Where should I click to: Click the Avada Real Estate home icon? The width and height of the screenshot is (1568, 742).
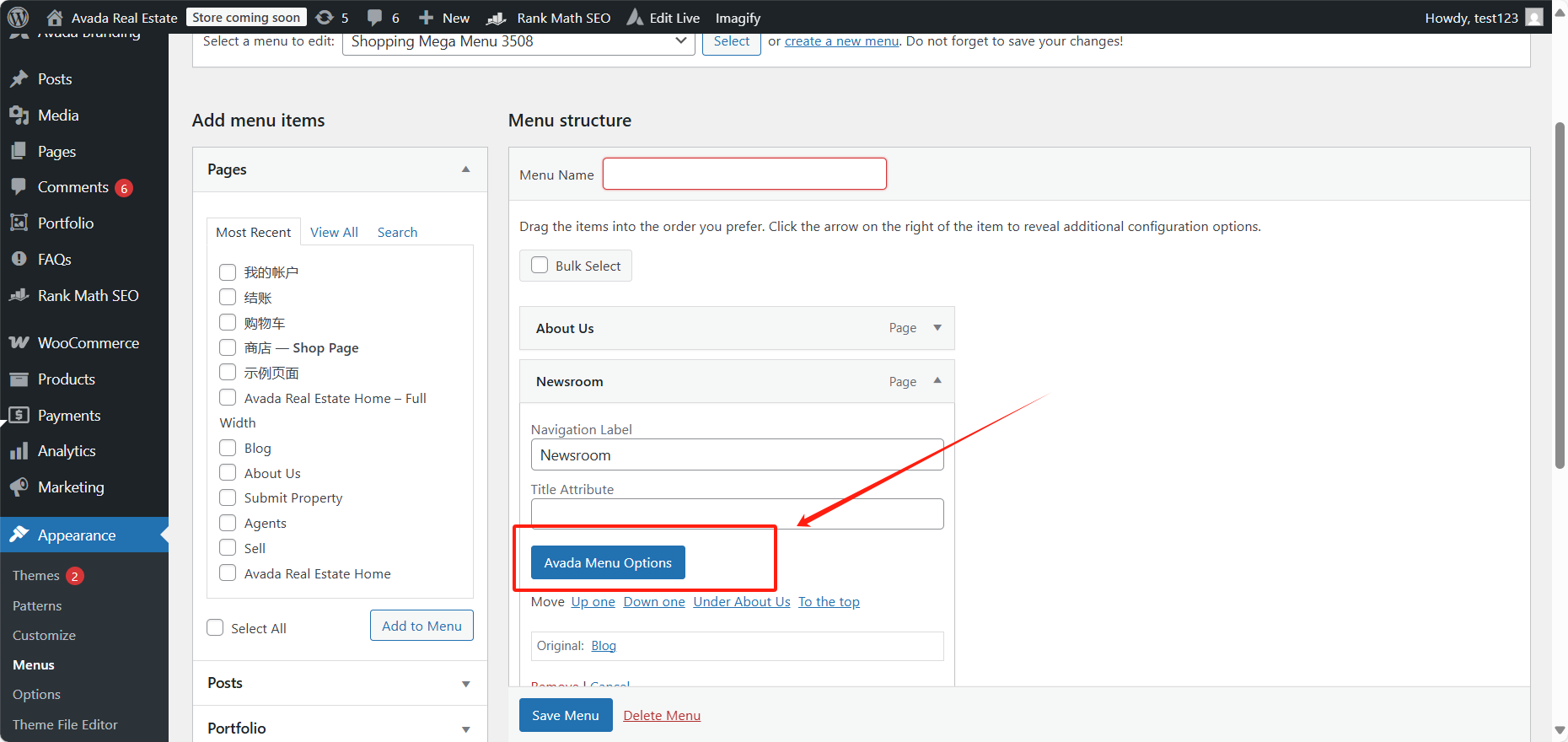(55, 18)
